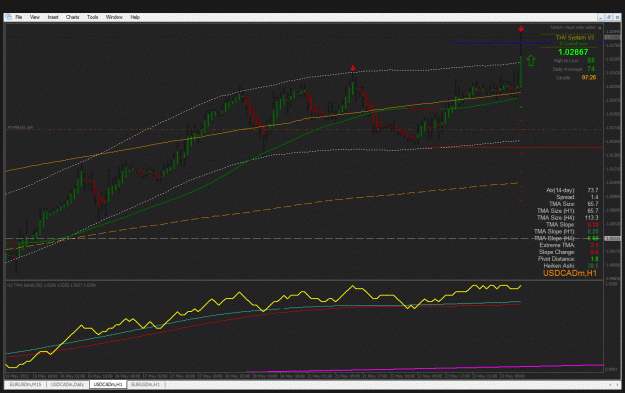Open the Help menu

point(135,17)
